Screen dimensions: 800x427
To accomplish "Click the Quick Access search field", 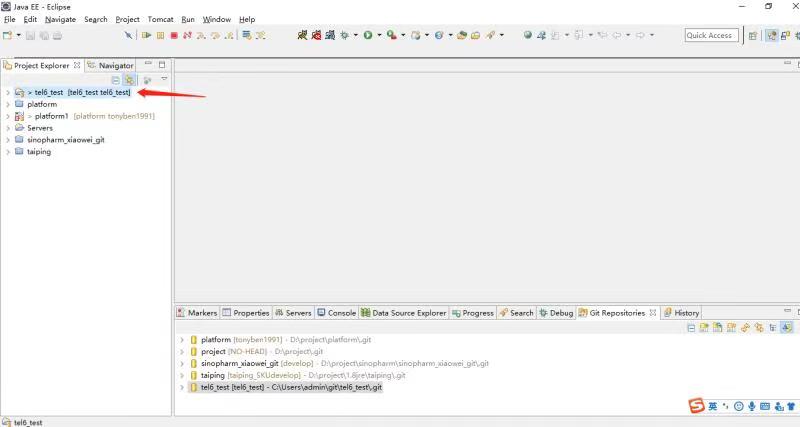I will [x=711, y=35].
